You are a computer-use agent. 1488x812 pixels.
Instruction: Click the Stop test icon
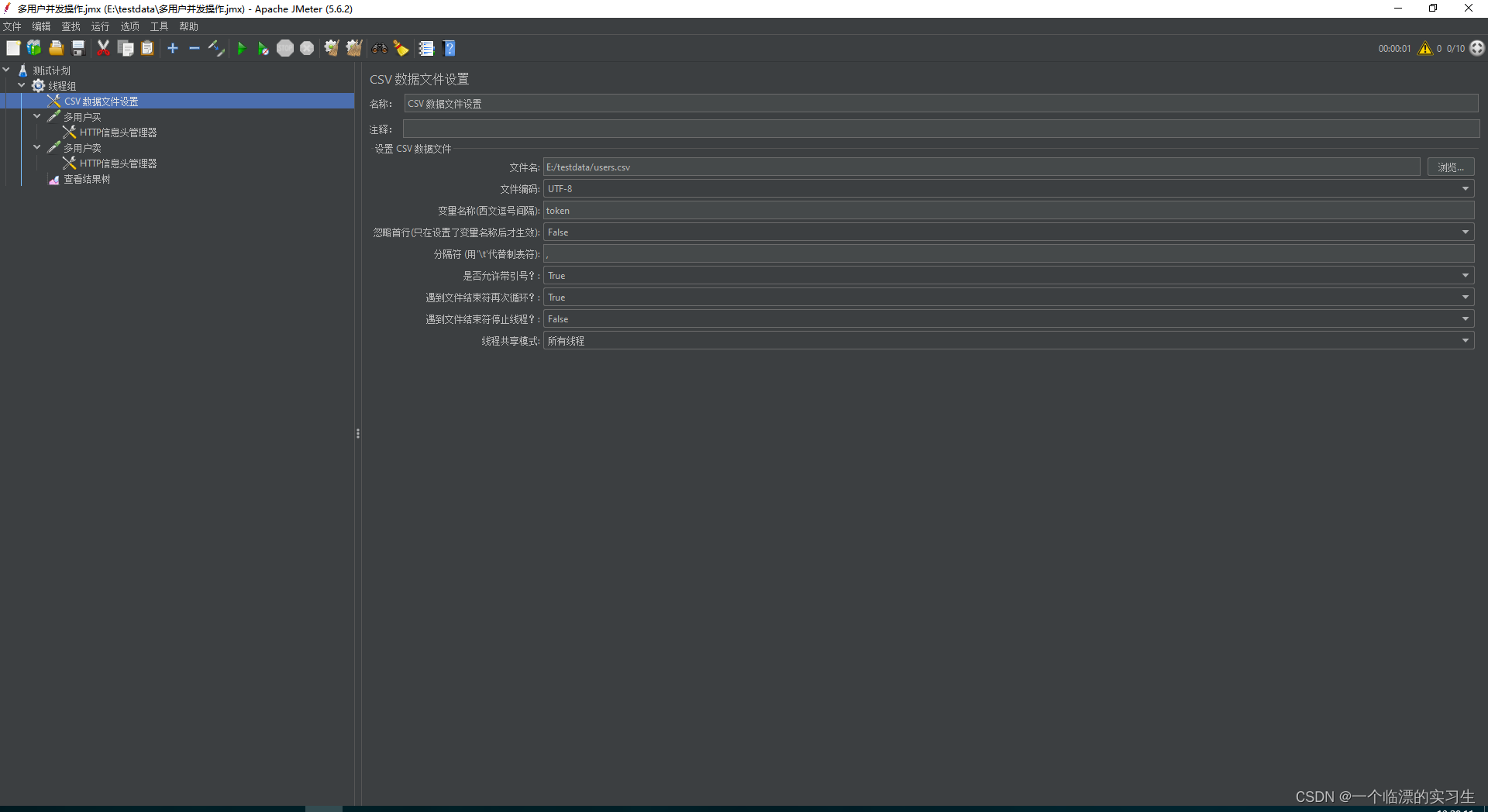pyautogui.click(x=285, y=48)
